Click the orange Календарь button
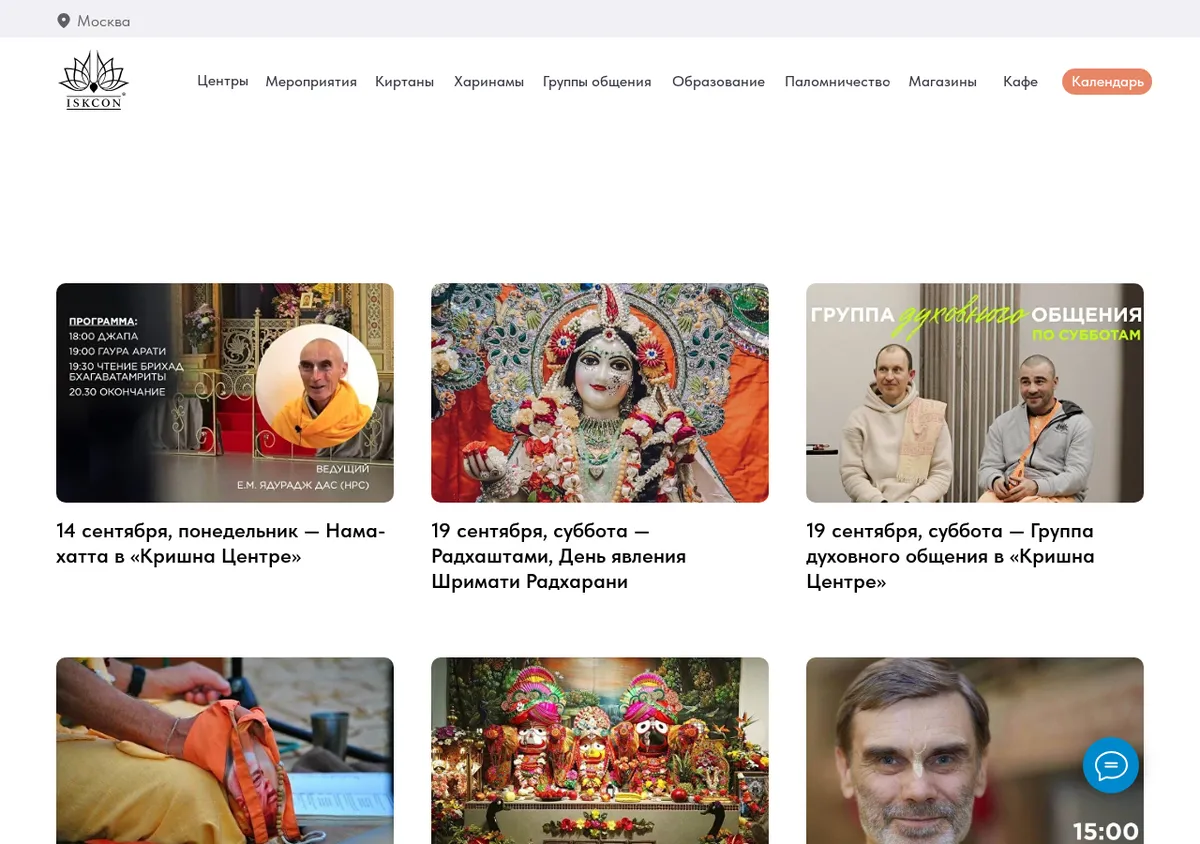Image resolution: width=1200 pixels, height=844 pixels. [x=1107, y=82]
